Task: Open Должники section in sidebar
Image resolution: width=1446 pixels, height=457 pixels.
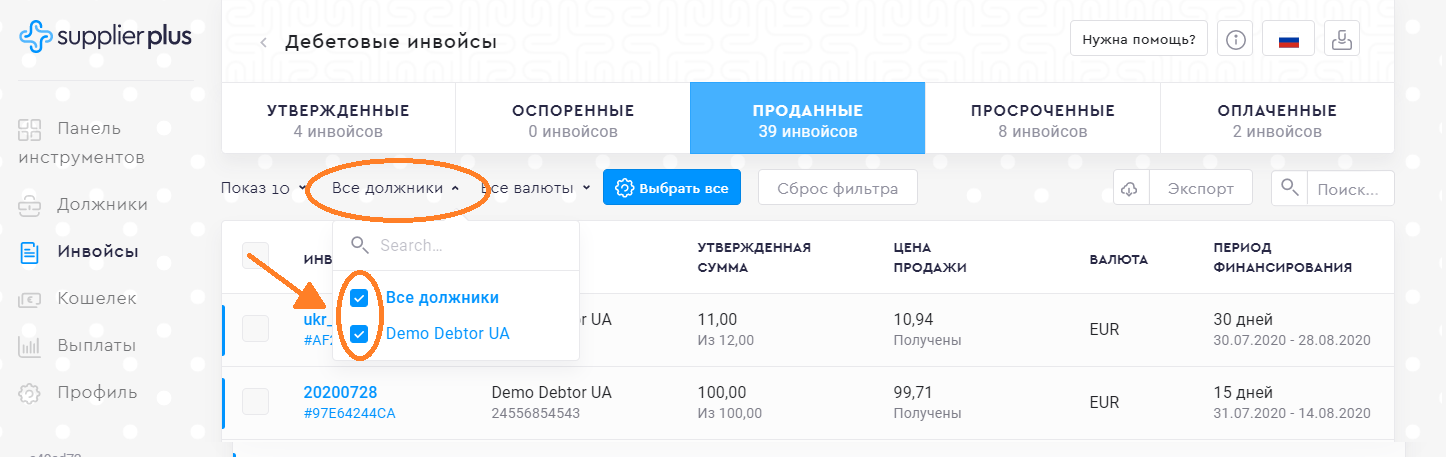Action: pos(102,205)
